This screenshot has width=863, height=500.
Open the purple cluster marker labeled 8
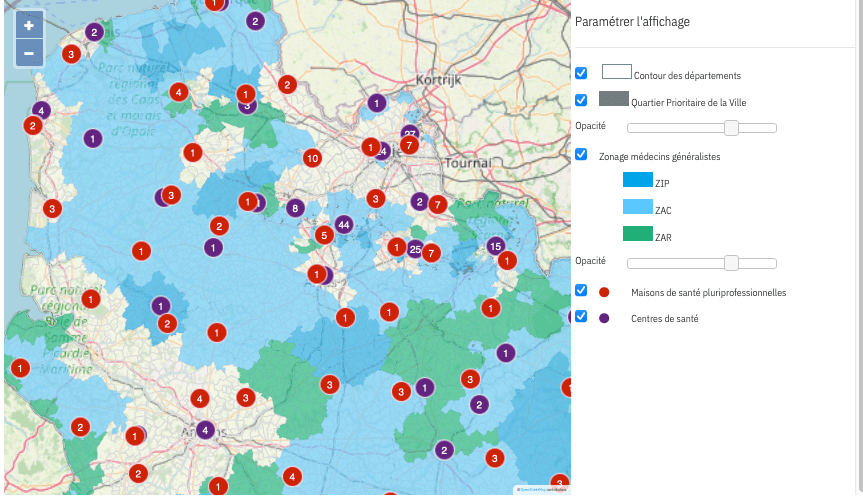[294, 208]
